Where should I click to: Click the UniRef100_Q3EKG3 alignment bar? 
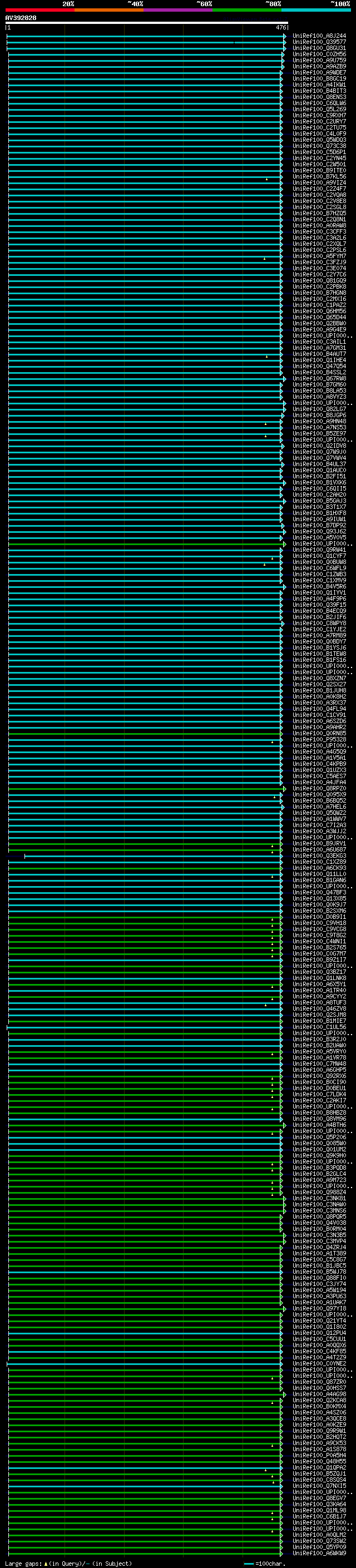point(152,857)
